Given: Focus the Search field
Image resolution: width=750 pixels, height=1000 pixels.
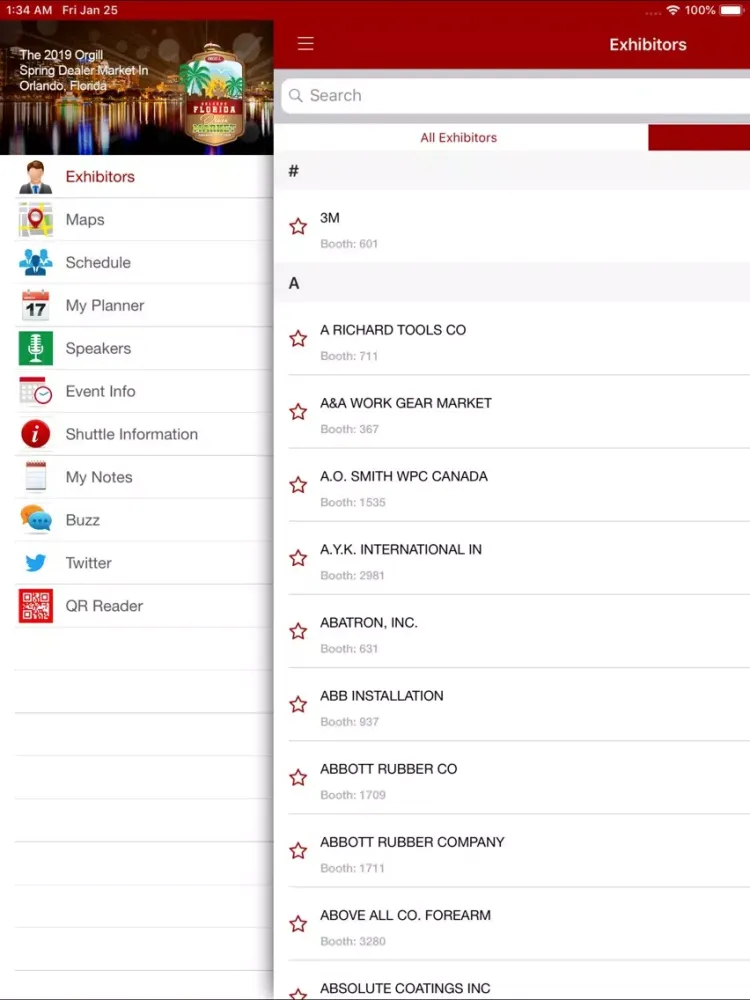Looking at the screenshot, I should pos(515,96).
